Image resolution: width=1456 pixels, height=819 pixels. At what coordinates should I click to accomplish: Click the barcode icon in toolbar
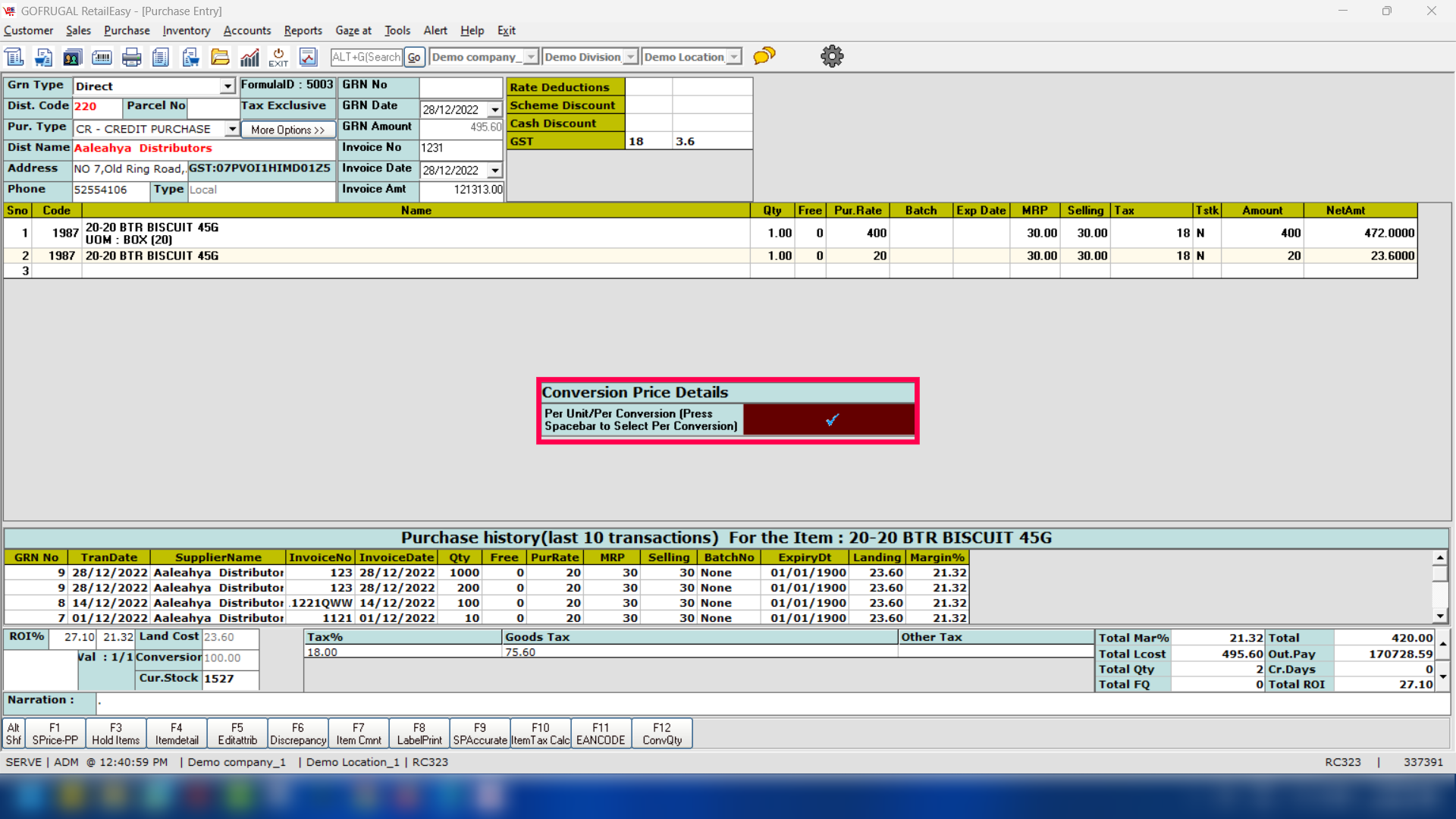pos(102,57)
